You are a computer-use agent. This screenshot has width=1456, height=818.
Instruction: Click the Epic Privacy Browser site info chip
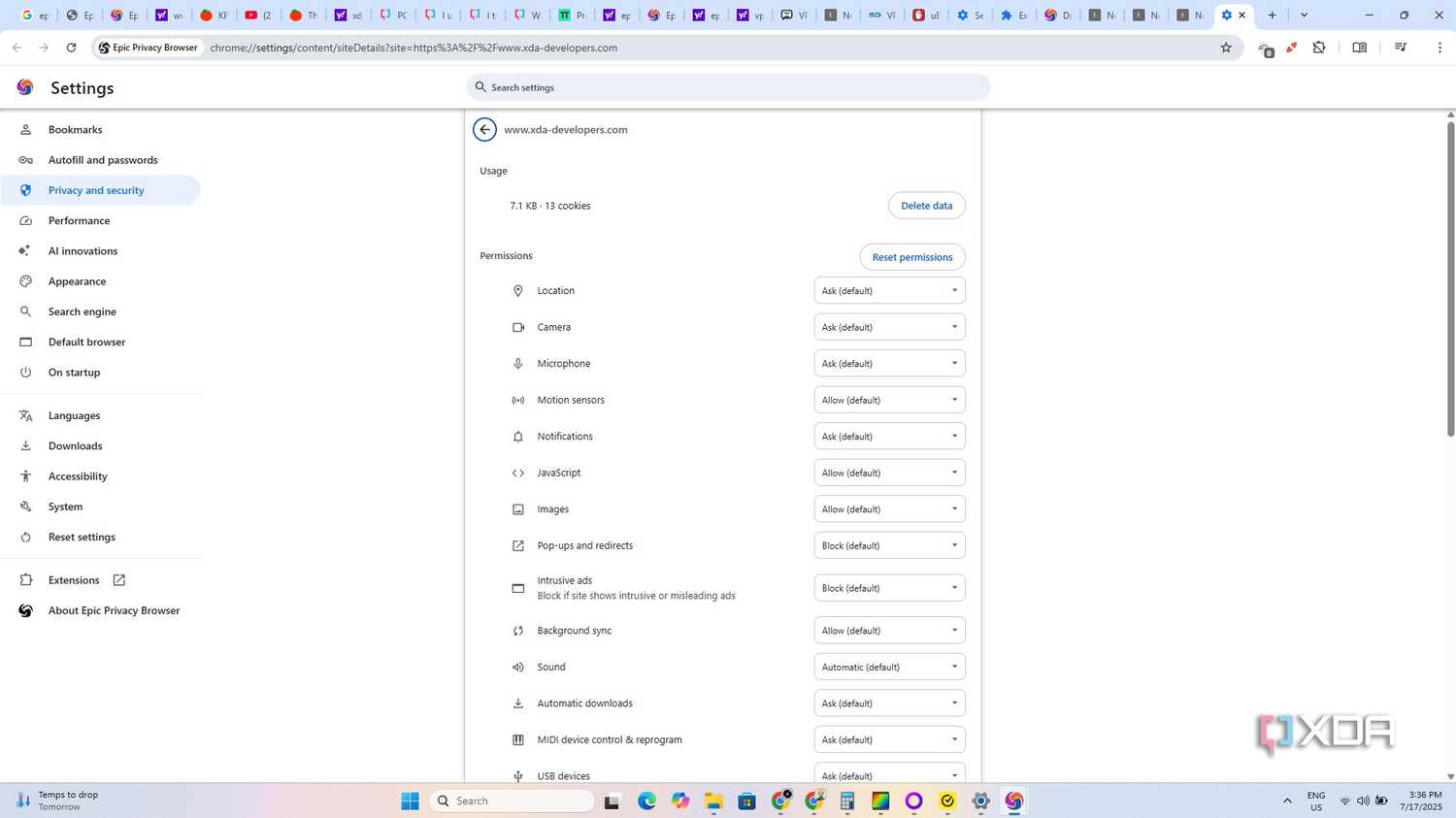coord(149,48)
